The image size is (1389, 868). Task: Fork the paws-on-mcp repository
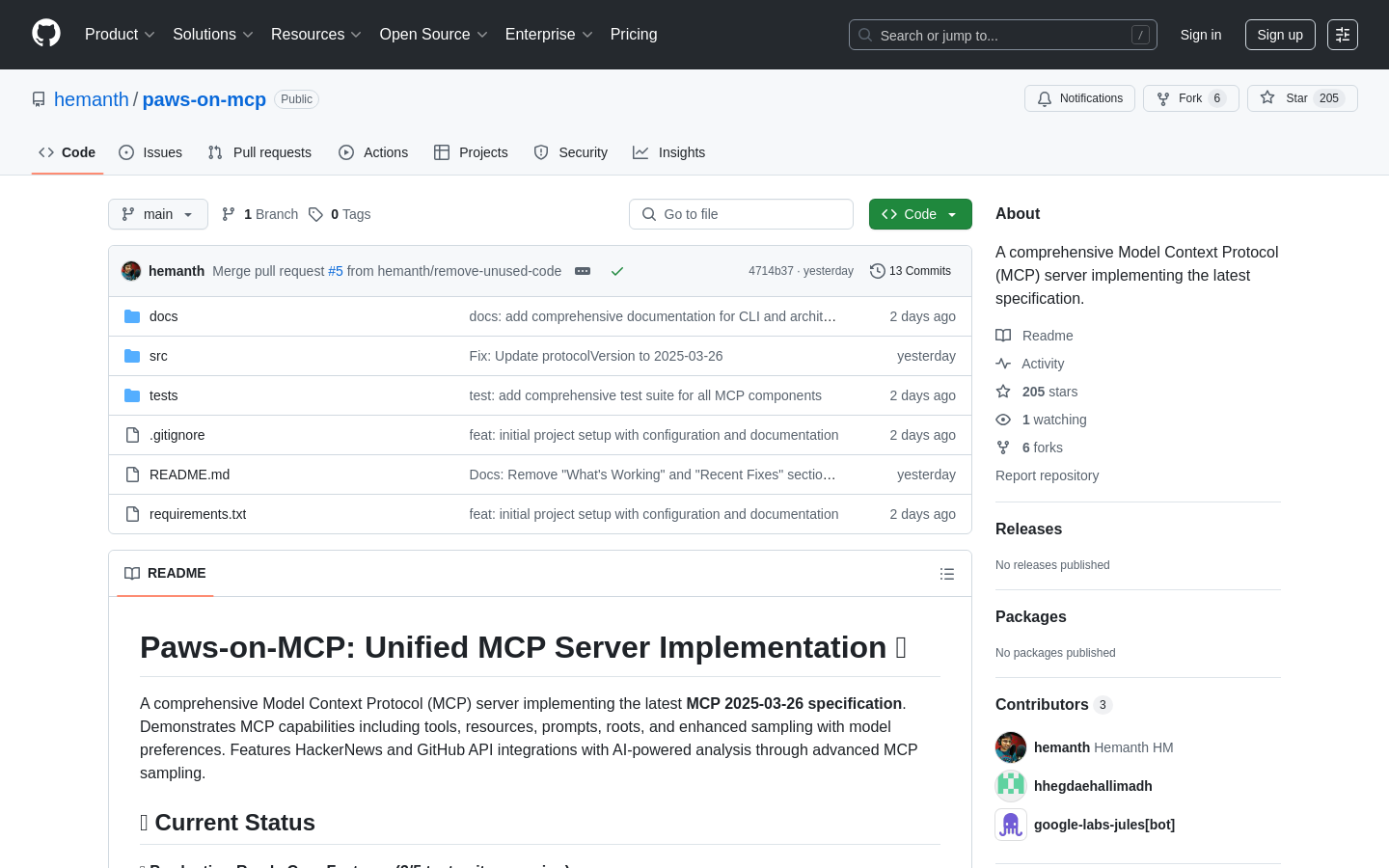1190,98
